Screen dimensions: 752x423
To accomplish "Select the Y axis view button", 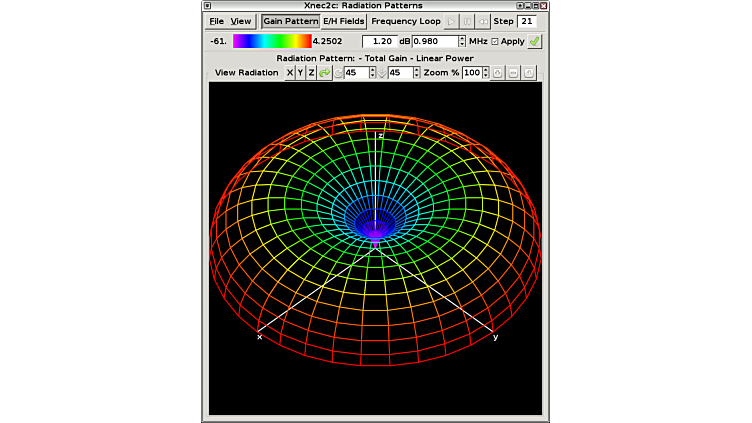I will pos(300,73).
